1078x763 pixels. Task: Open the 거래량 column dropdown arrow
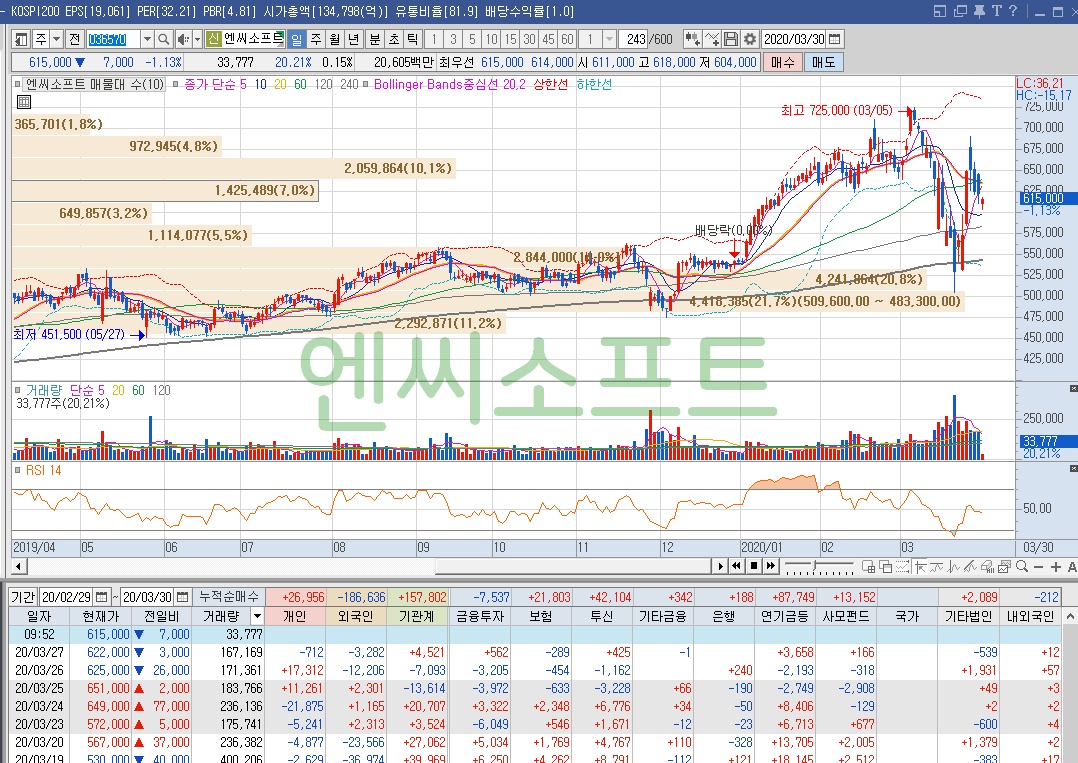[x=257, y=616]
